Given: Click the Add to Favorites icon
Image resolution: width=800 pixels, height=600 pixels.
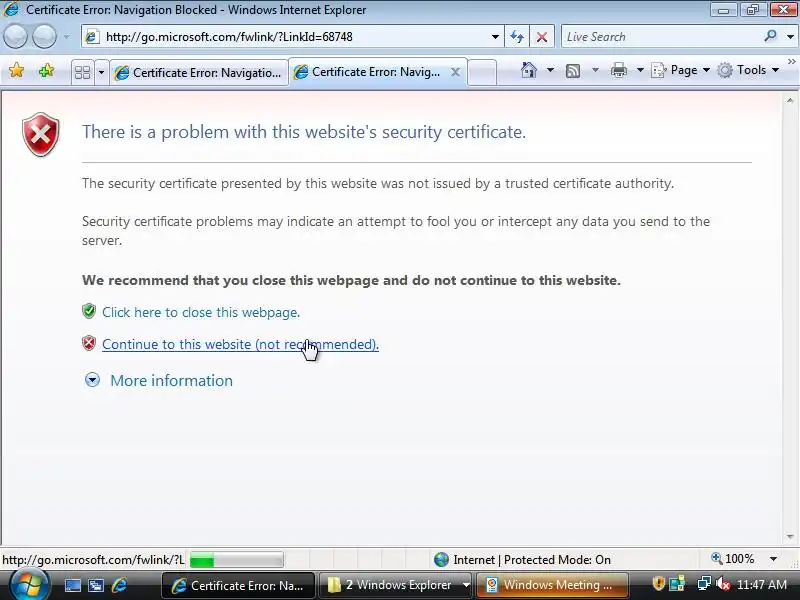Looking at the screenshot, I should point(46,70).
